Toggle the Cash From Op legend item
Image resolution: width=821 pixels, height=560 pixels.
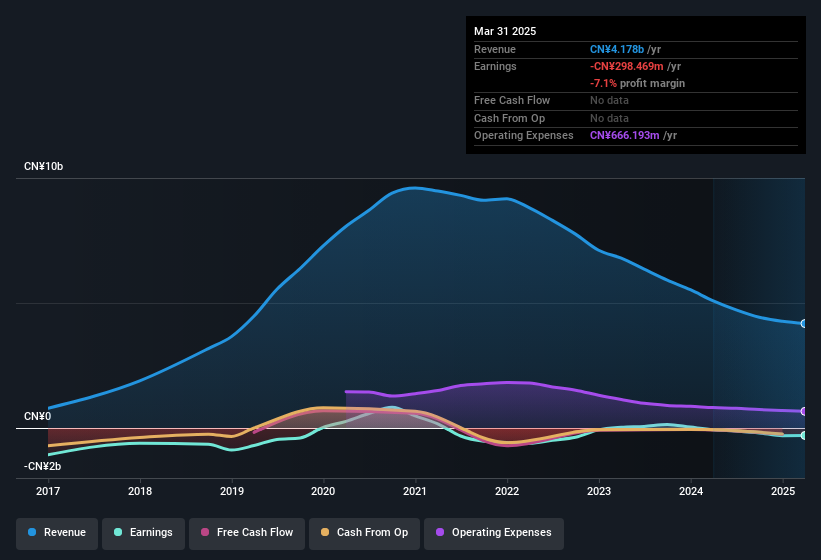(364, 533)
